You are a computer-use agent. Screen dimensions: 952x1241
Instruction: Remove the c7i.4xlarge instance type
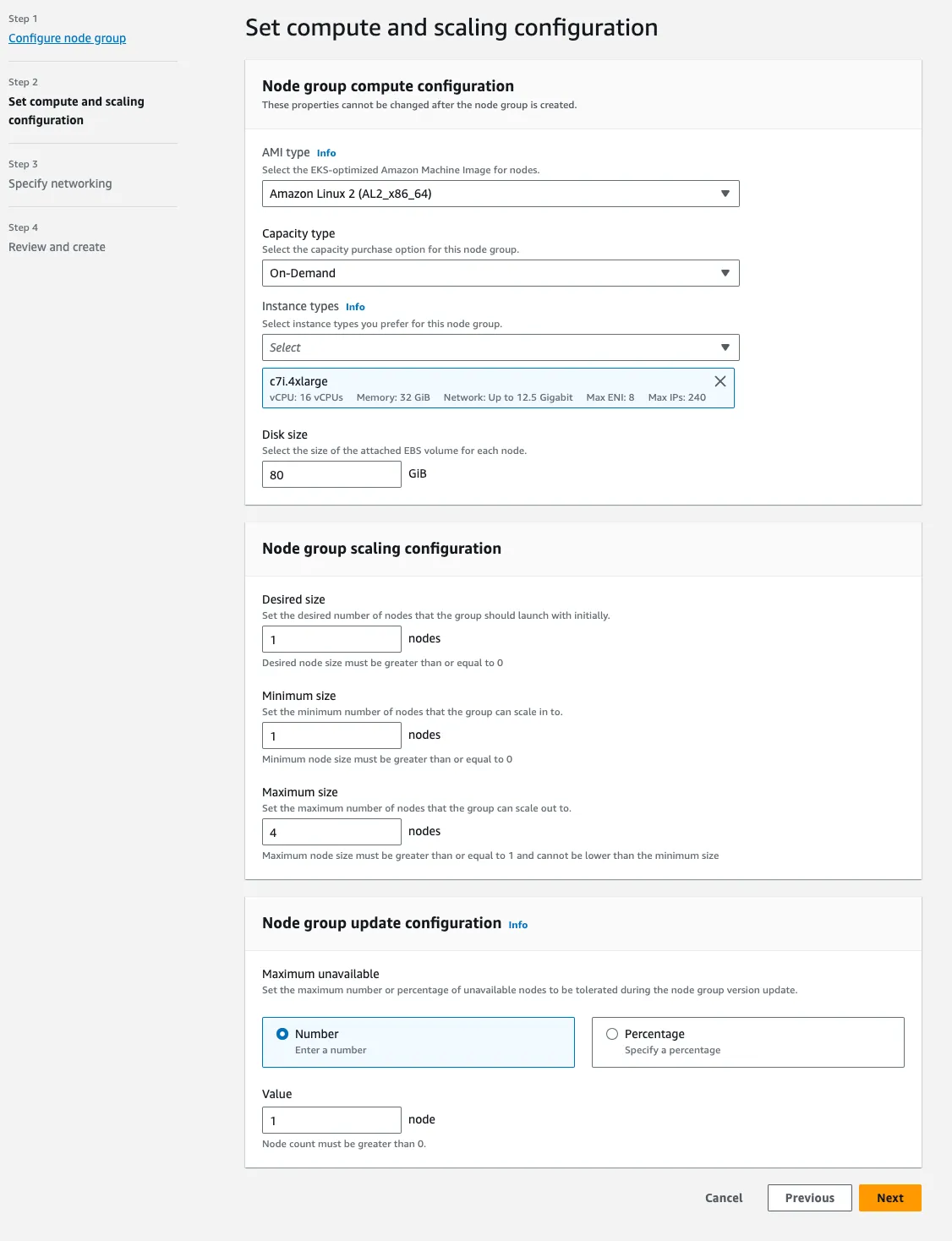click(x=719, y=381)
